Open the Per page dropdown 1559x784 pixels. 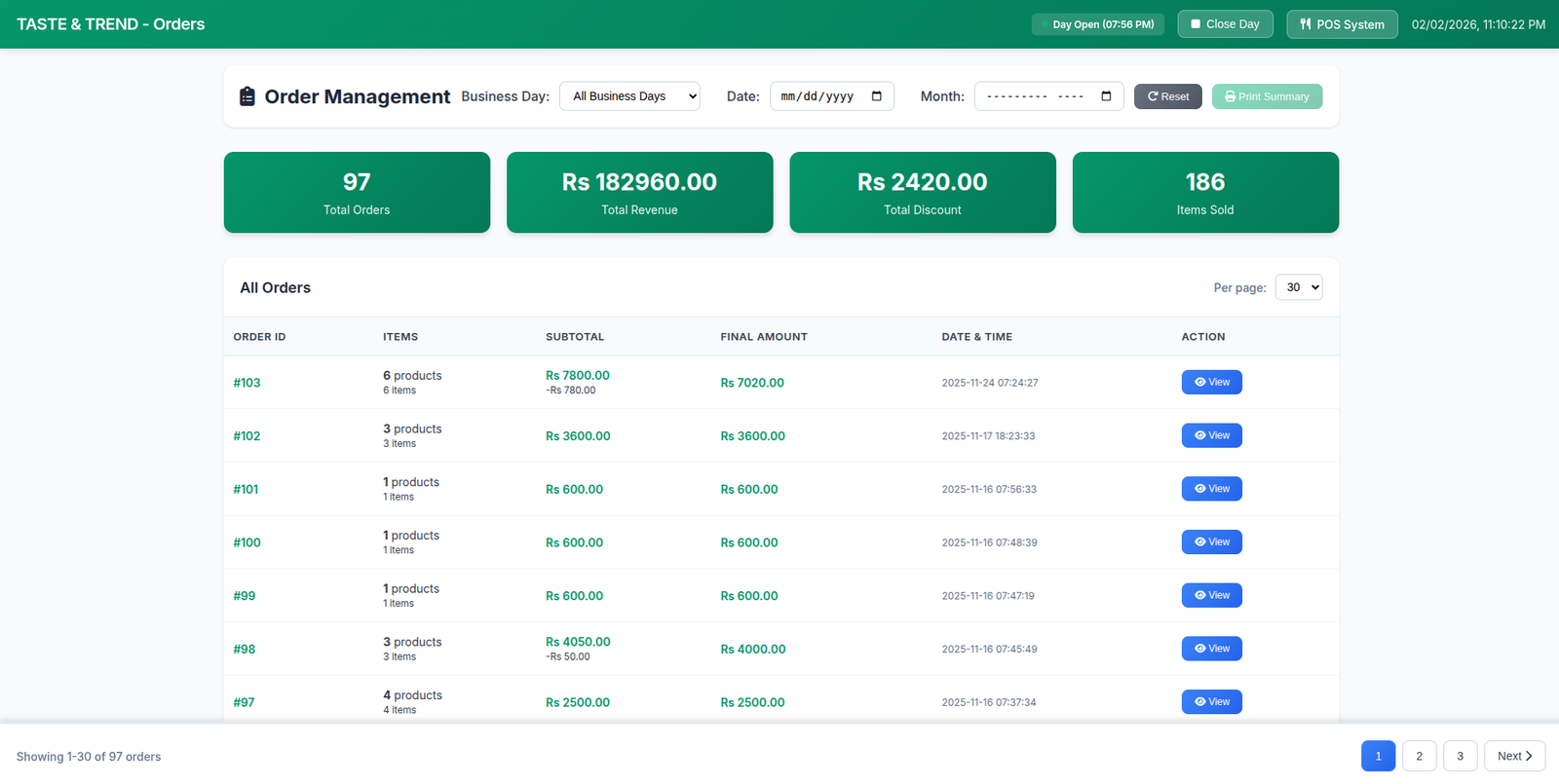(x=1298, y=287)
